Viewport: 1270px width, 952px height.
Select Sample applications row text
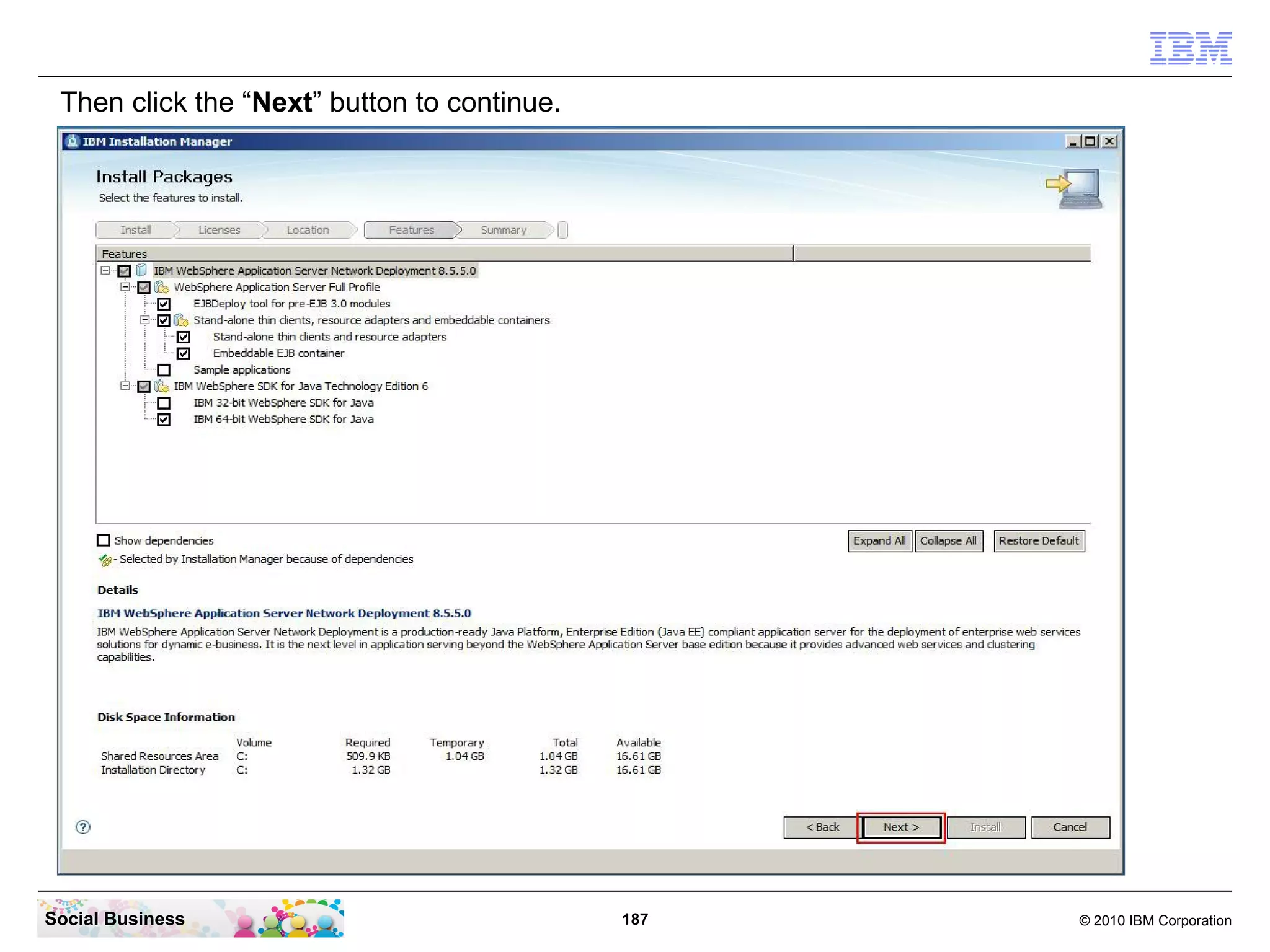[242, 370]
